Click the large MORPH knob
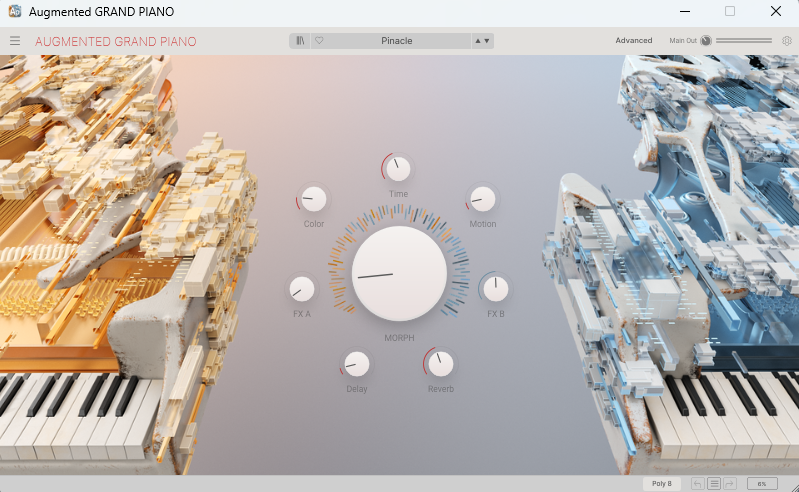 coord(399,273)
